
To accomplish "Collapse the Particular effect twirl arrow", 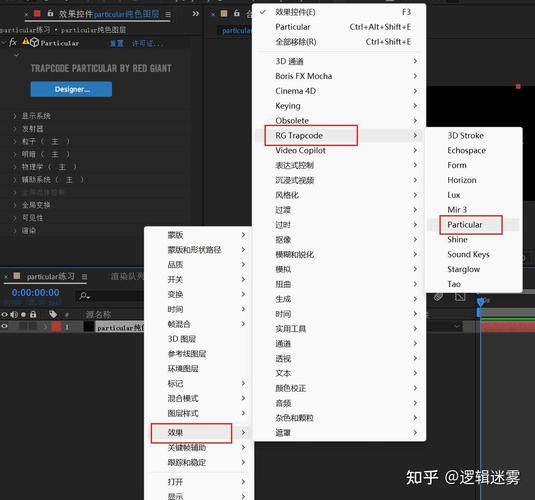I will point(4,43).
